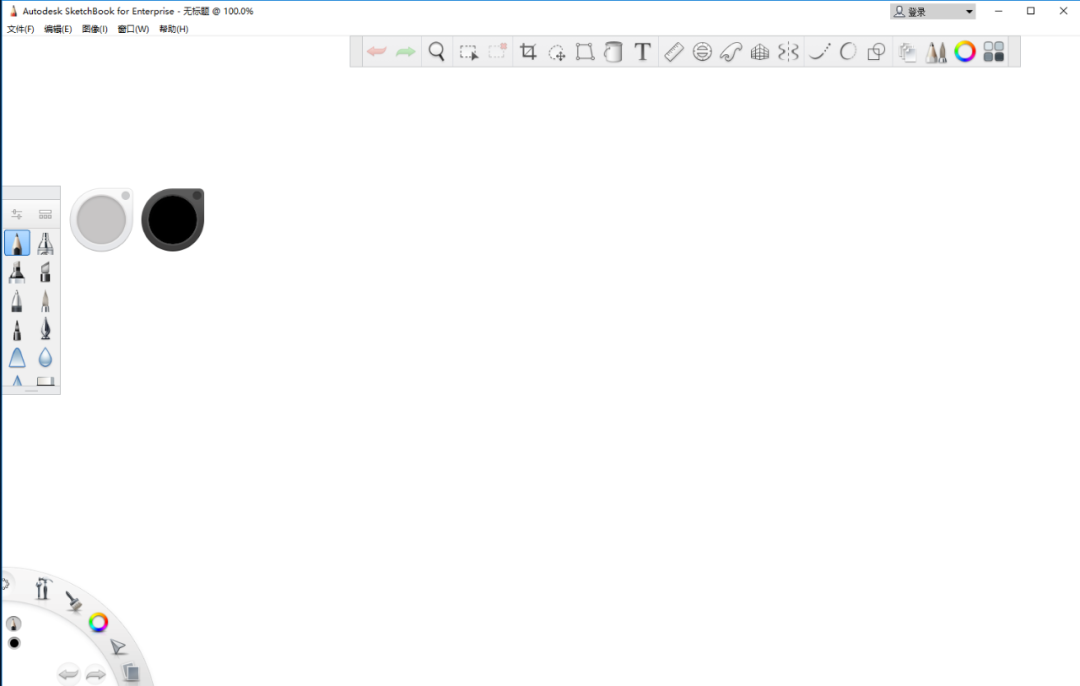
Task: Open the Layer Editor from the toolbar
Action: [908, 52]
